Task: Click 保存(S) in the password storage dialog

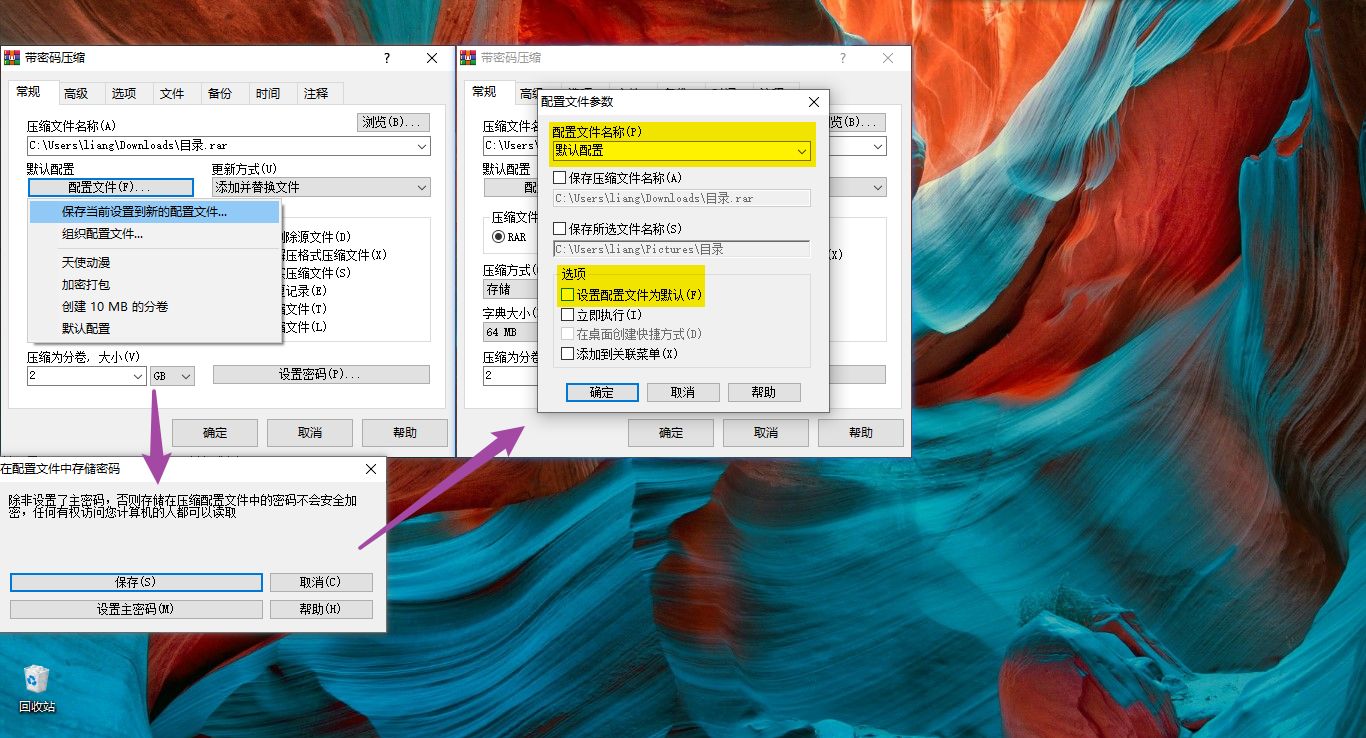Action: [136, 582]
